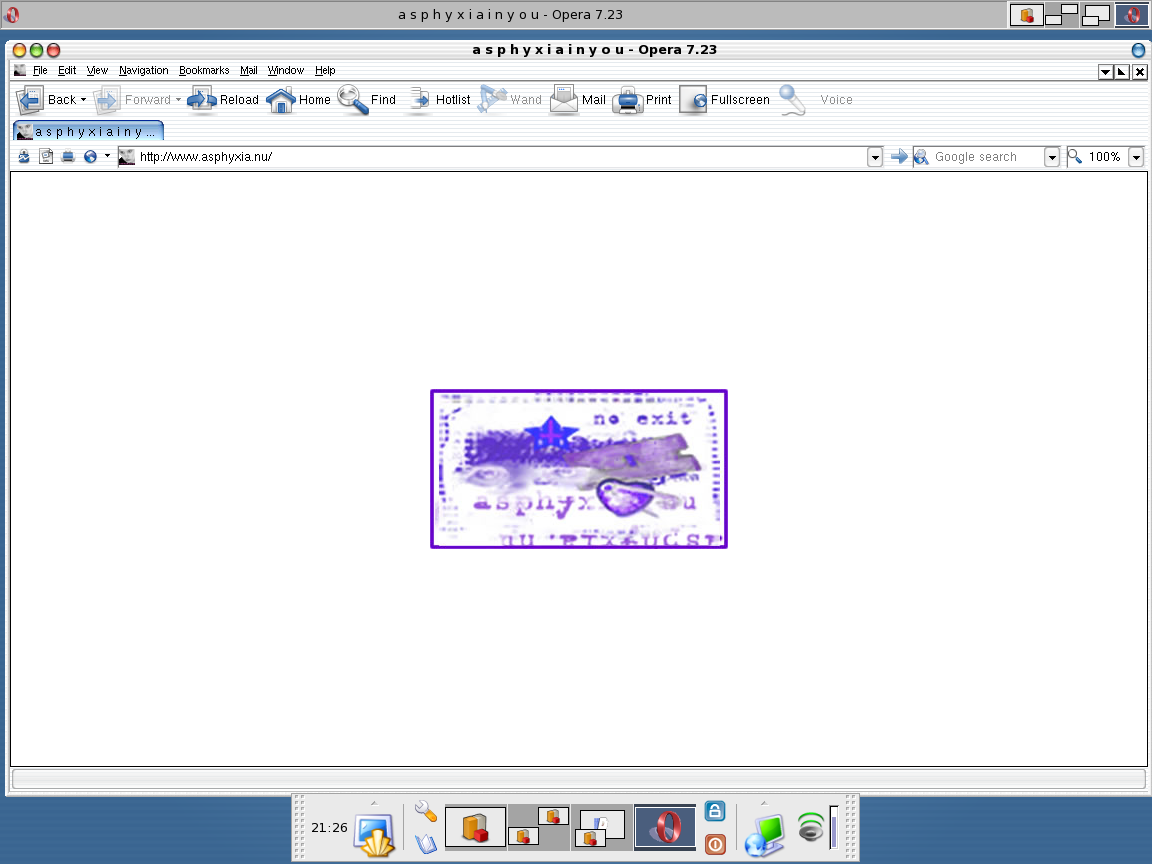1152x864 pixels.
Task: Click the yellow window light button
Action: pos(20,50)
